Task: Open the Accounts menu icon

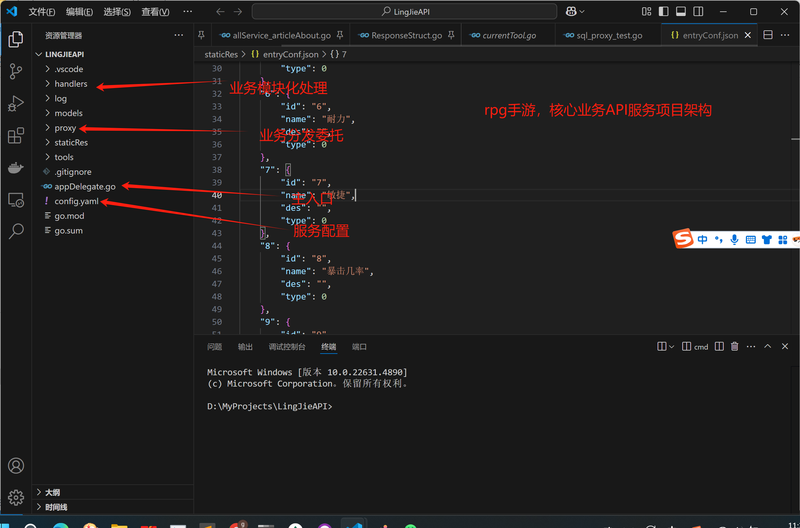Action: coord(16,466)
